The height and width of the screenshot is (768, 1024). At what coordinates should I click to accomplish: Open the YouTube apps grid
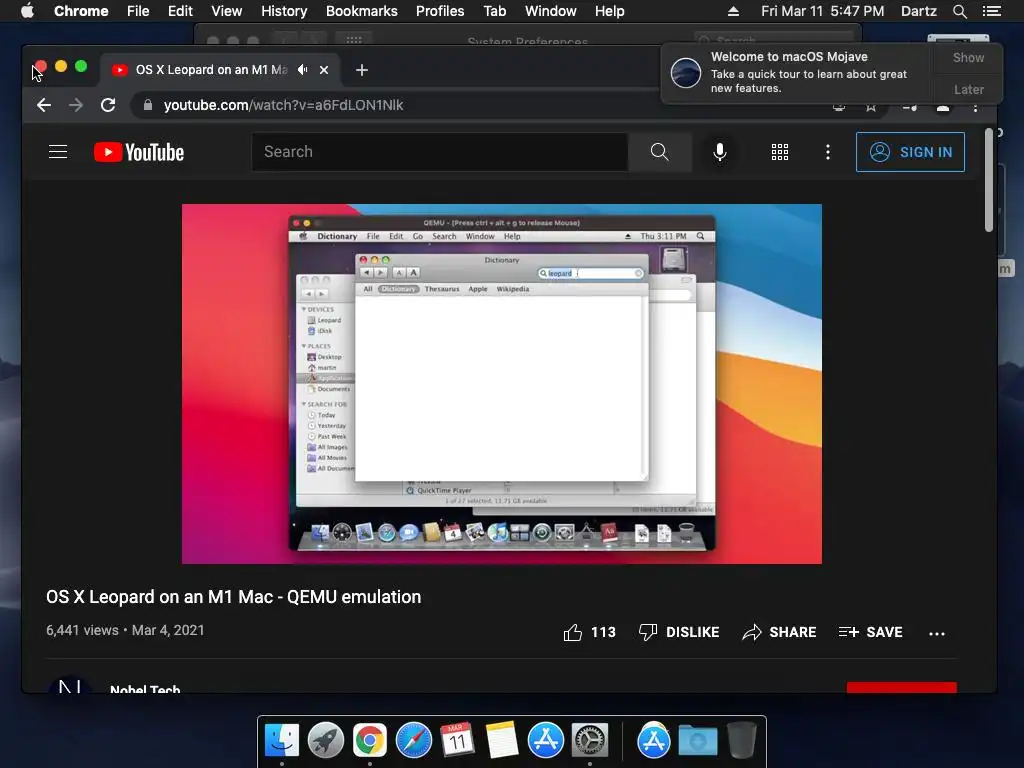coord(780,152)
